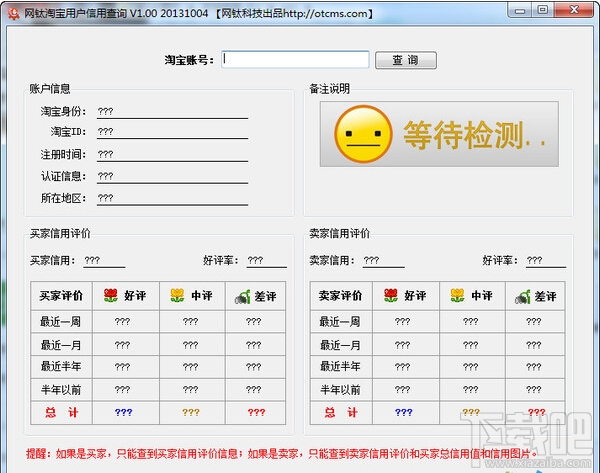Click the 所在地区 value field
This screenshot has width=600, height=473.
tap(172, 198)
